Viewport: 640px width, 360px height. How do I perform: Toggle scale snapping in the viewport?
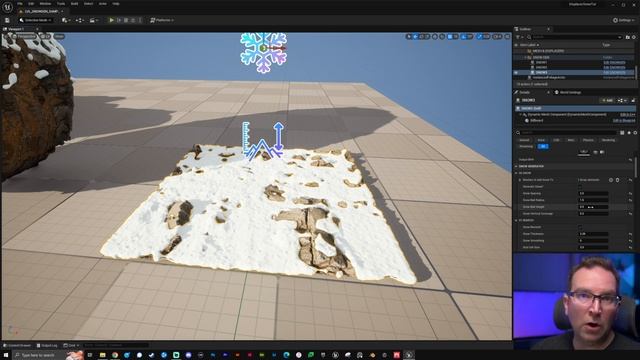(480, 37)
